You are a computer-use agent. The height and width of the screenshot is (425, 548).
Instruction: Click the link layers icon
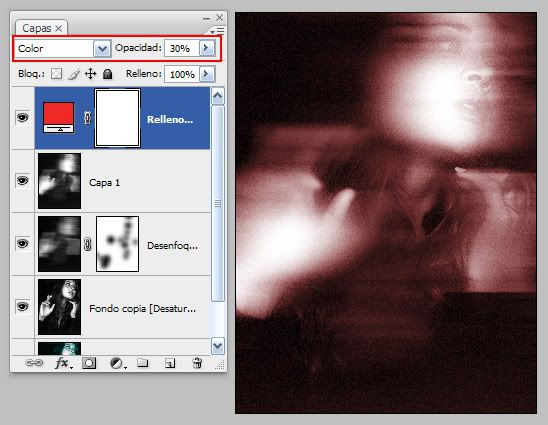coord(34,363)
